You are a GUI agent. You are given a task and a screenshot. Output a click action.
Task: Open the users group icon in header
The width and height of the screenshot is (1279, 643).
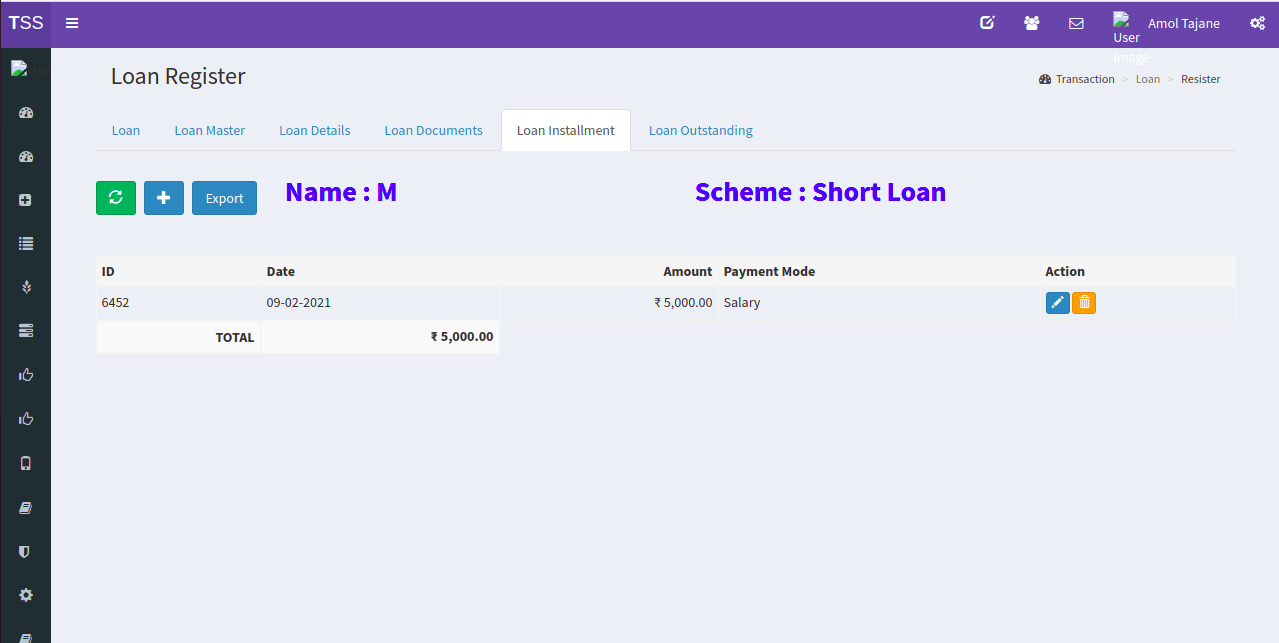tap(1031, 23)
